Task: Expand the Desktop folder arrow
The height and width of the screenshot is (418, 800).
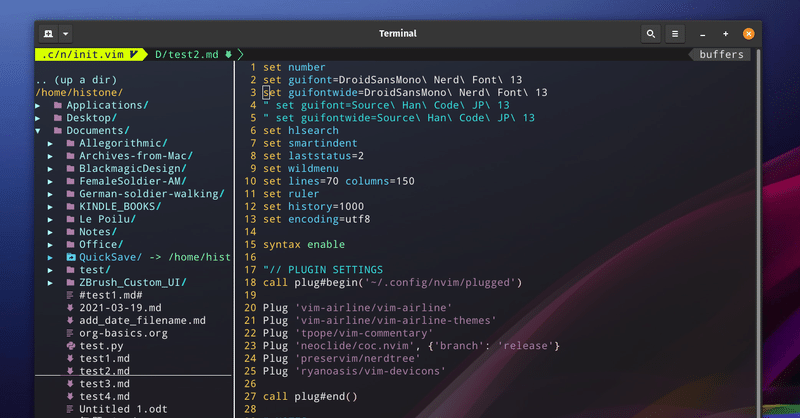Action: point(38,118)
